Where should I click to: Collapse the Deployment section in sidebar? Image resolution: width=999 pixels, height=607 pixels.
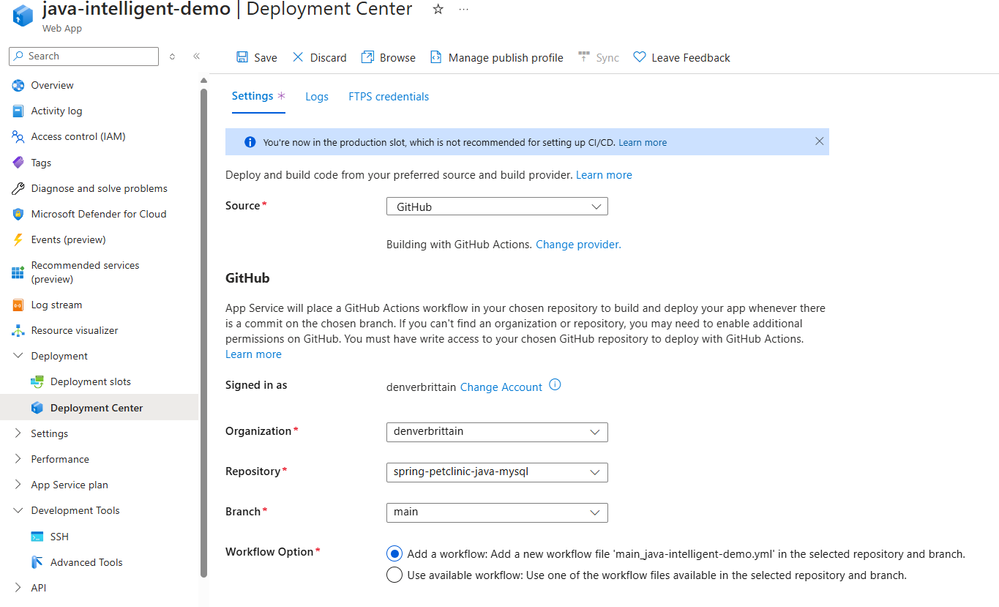click(x=18, y=355)
